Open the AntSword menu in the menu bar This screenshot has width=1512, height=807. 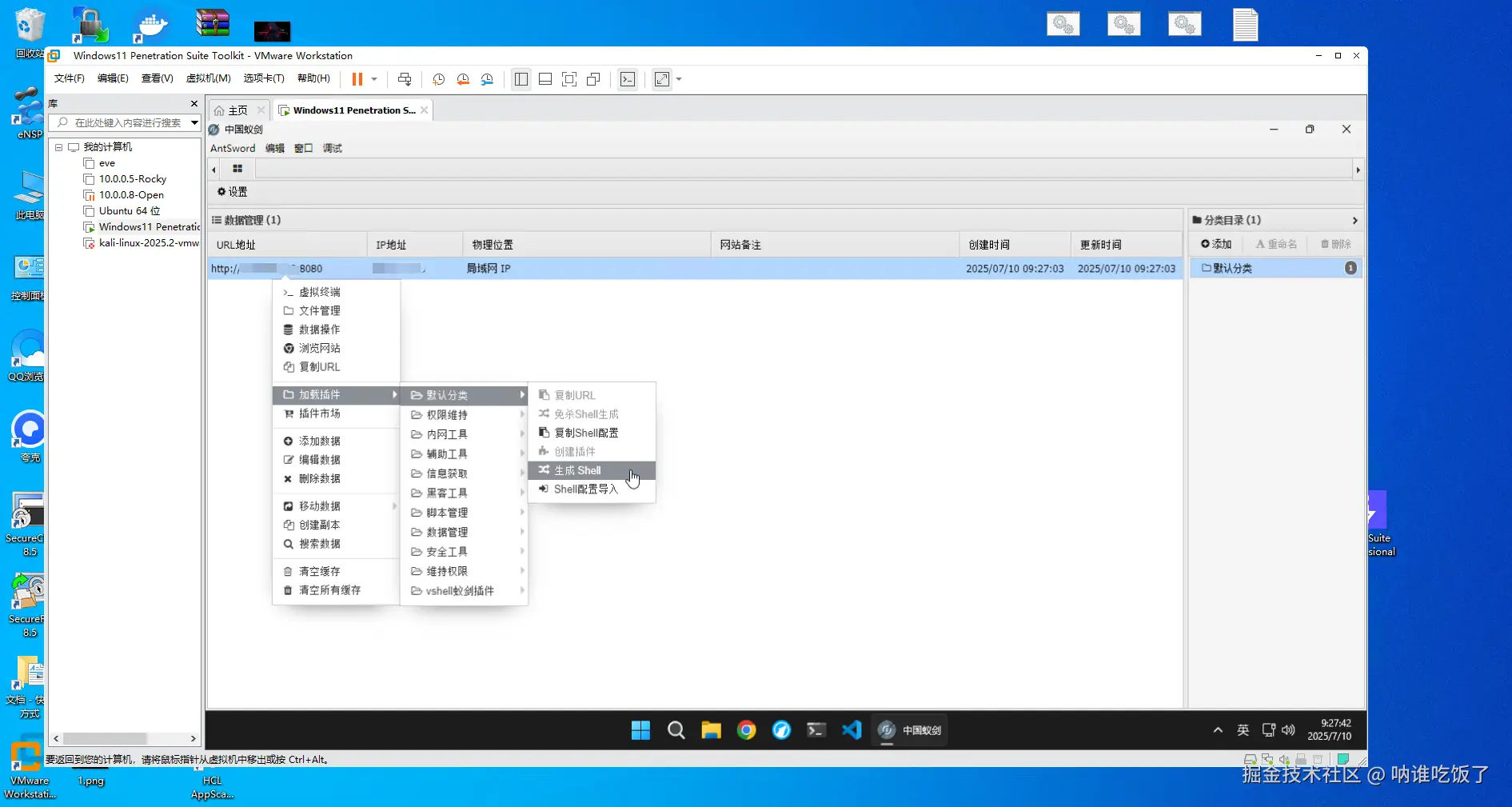point(233,148)
